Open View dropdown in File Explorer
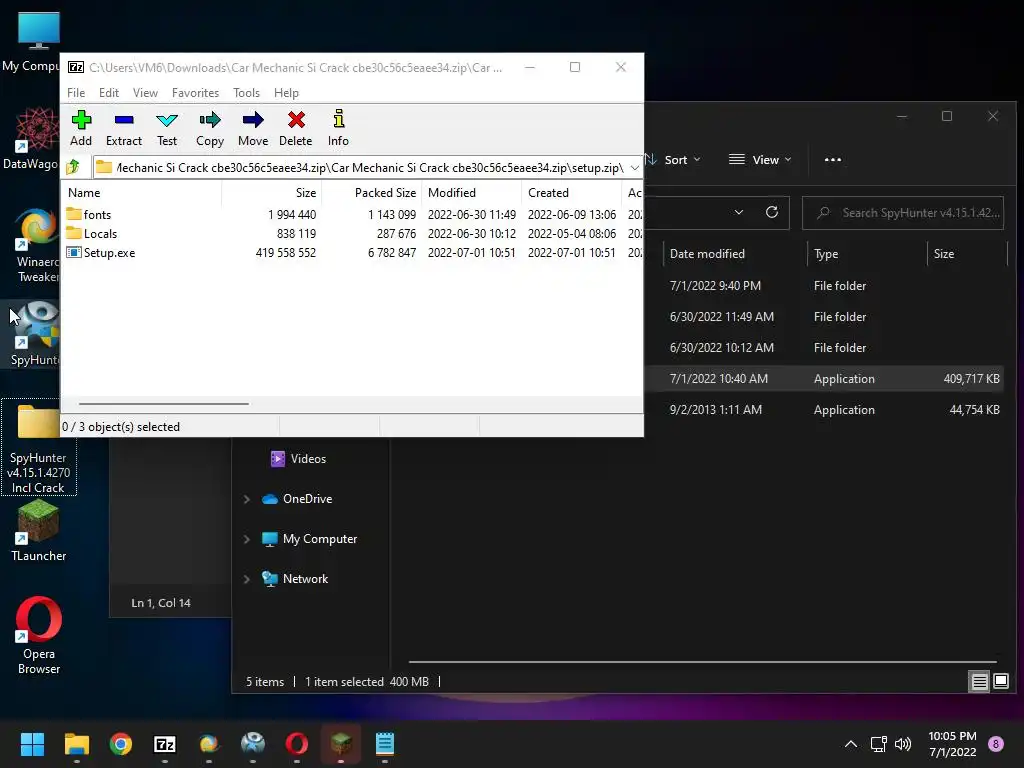 point(760,159)
